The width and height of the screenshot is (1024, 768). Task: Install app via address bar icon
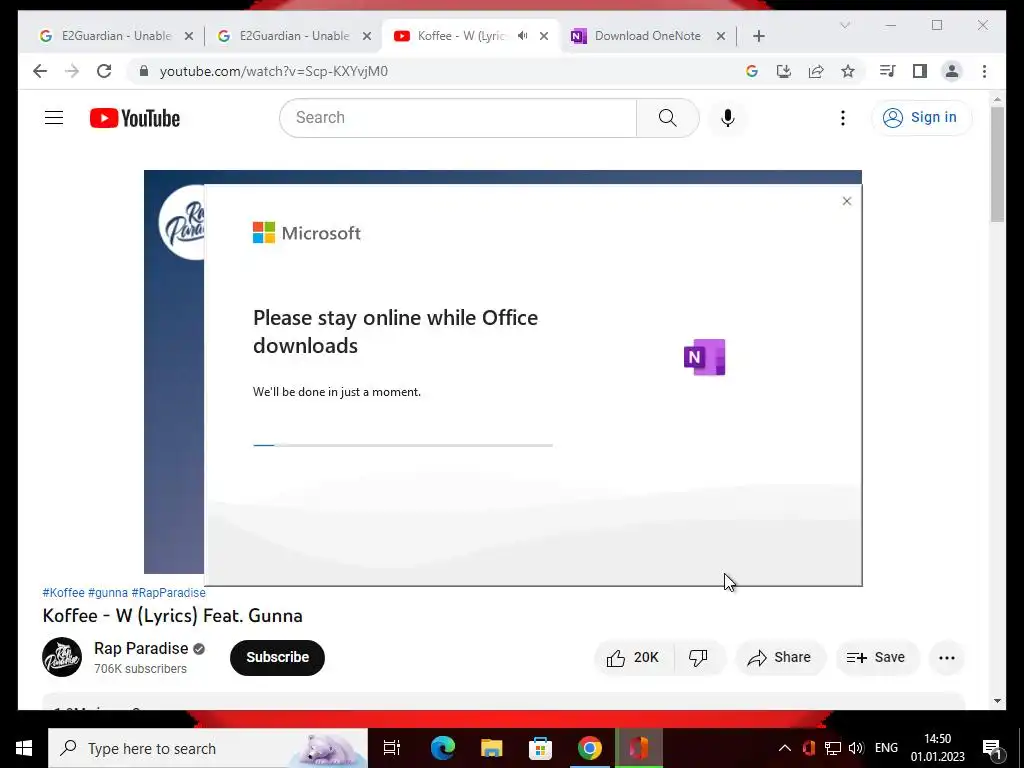click(x=784, y=71)
